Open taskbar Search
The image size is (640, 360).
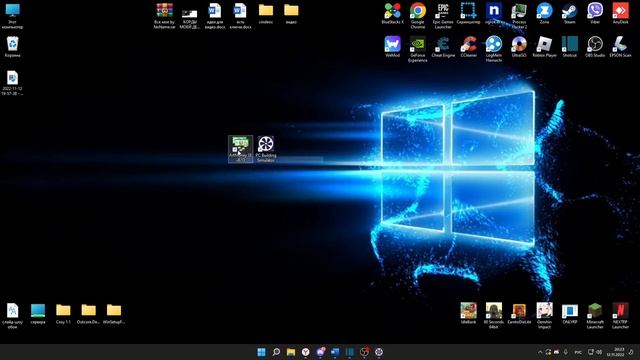[276, 352]
